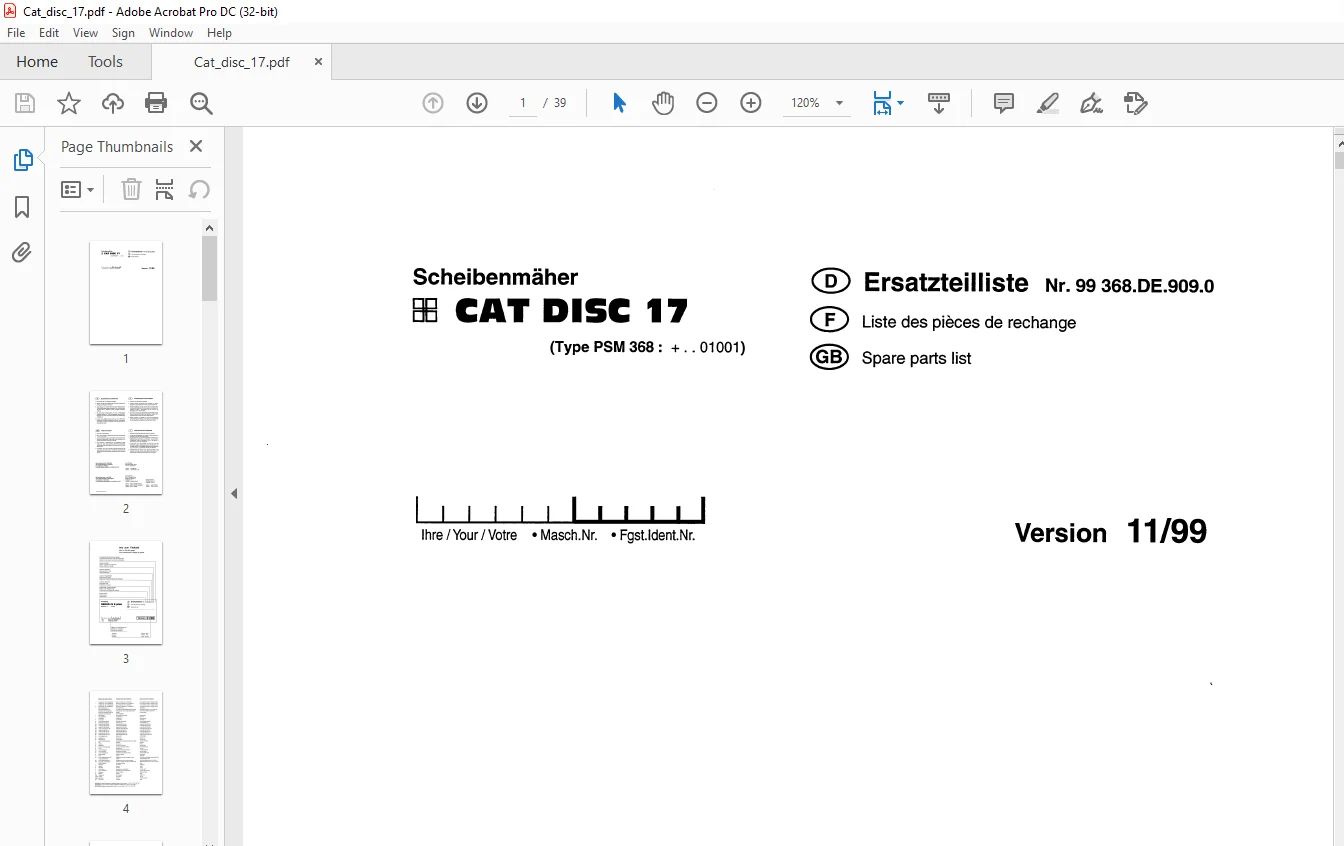Select page 2 thumbnail

[x=126, y=443]
